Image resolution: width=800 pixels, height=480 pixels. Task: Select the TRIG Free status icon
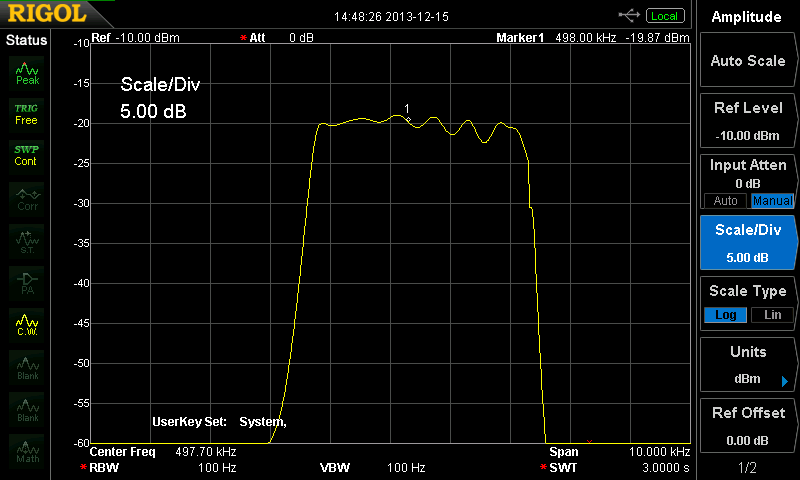pyautogui.click(x=26, y=113)
